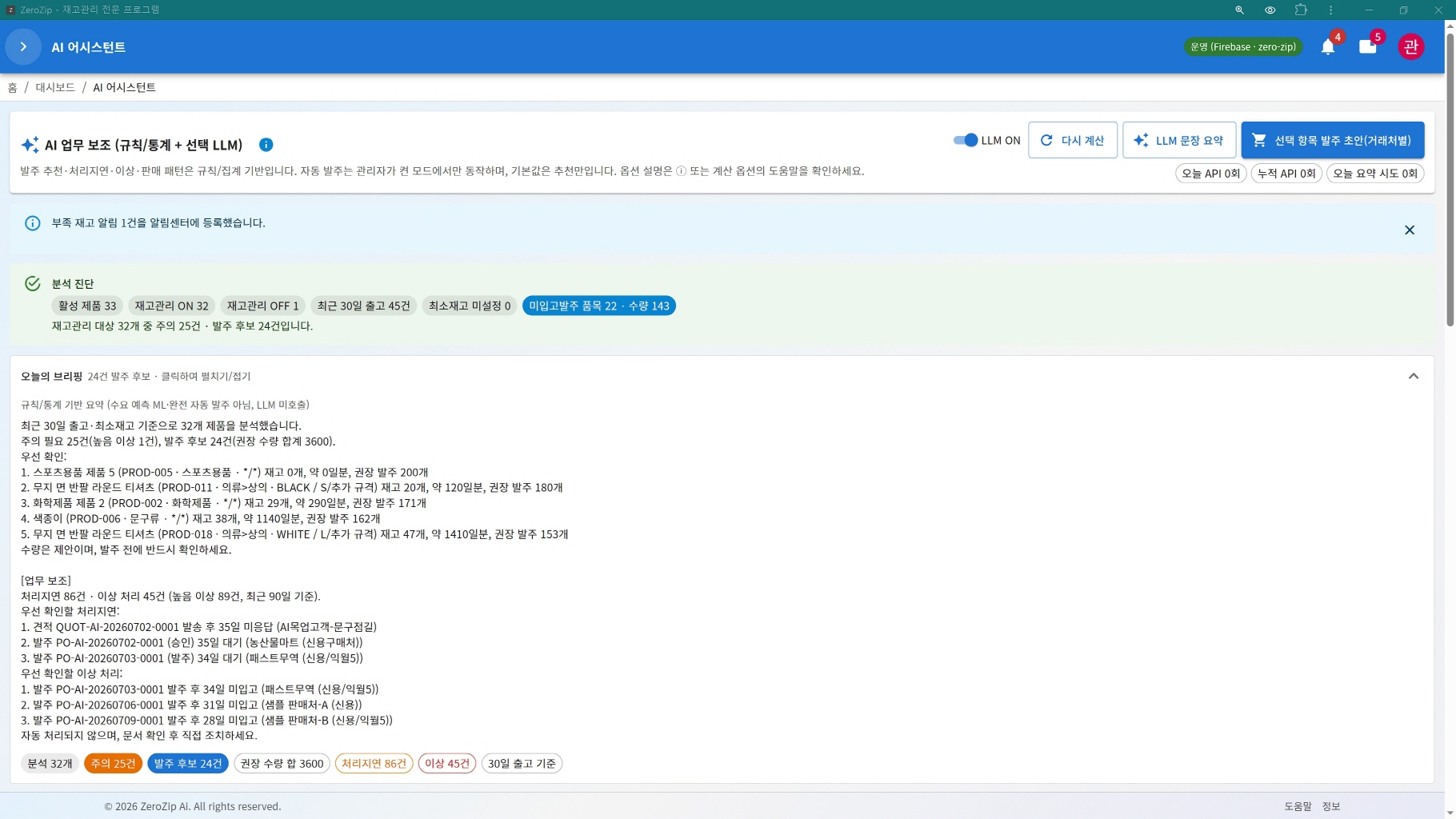
Task: Click the 정보 footer link
Action: 1331,806
